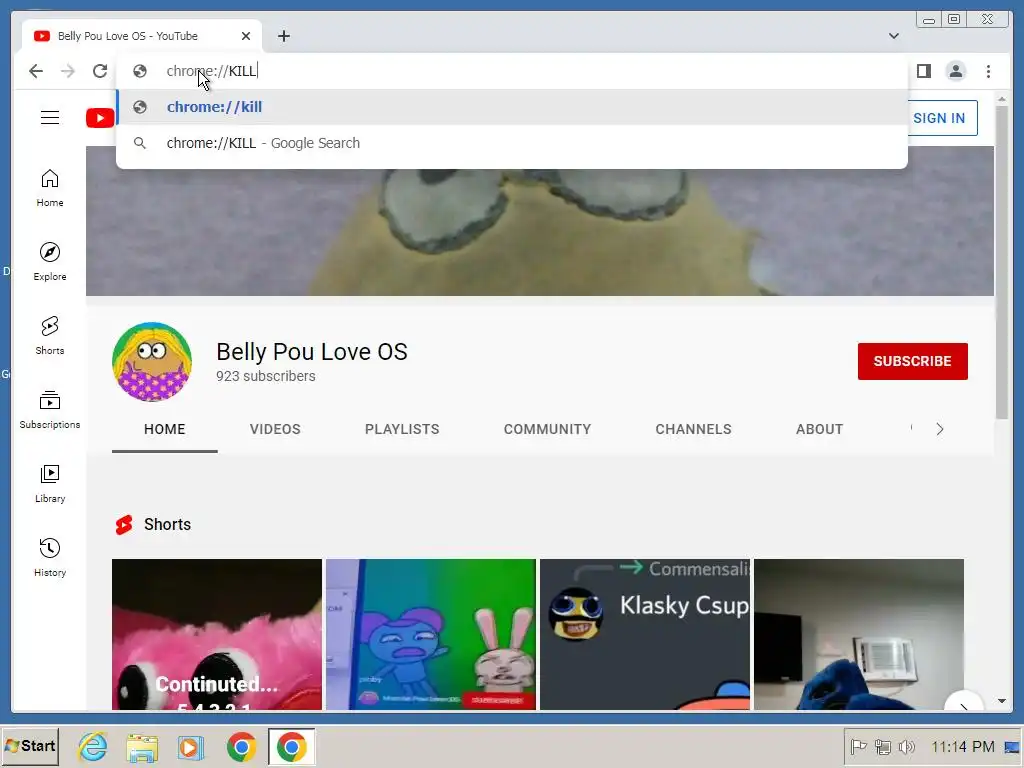The image size is (1024, 768).
Task: Toggle the Chrome side panel icon
Action: [x=923, y=71]
